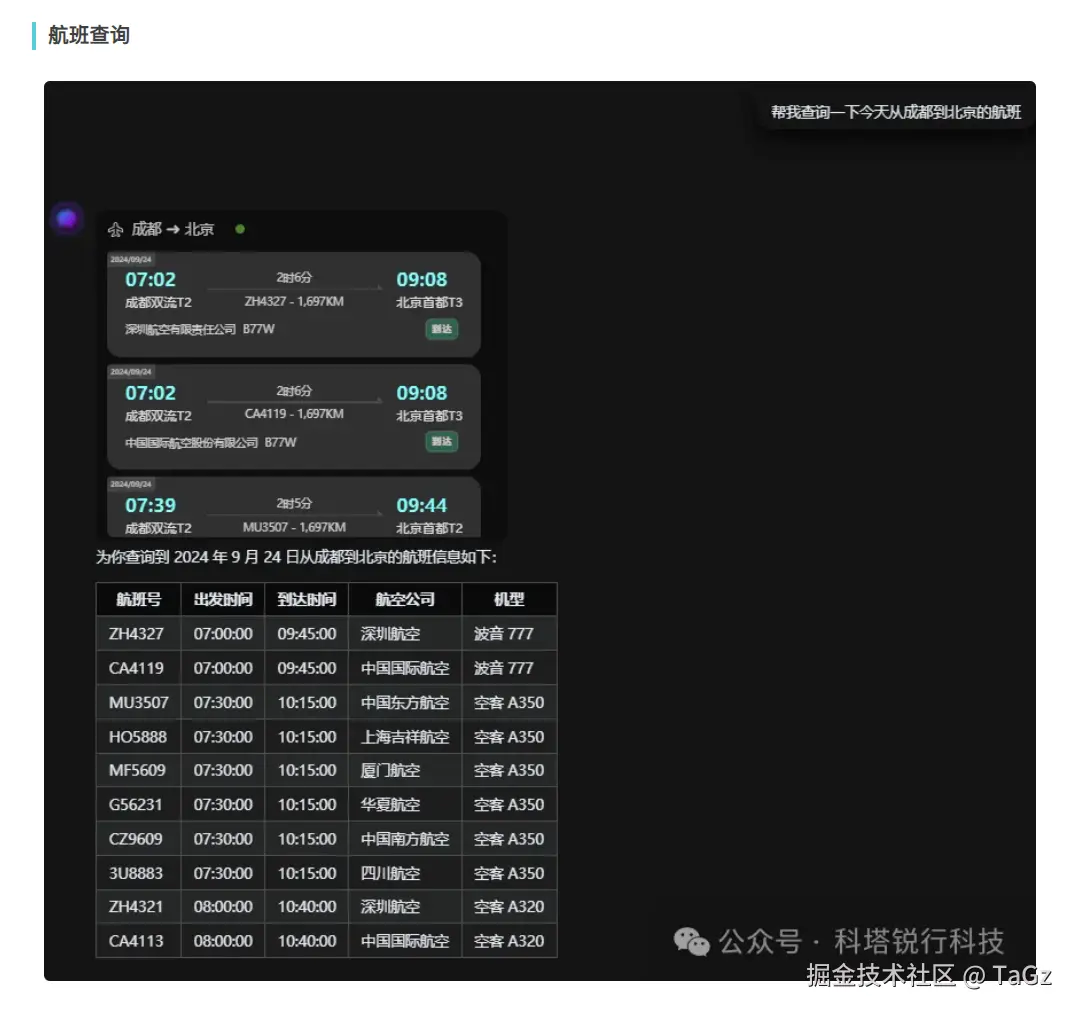Screen dimensions: 1078x1016
Task: Click the 机型 column header
Action: point(509,599)
